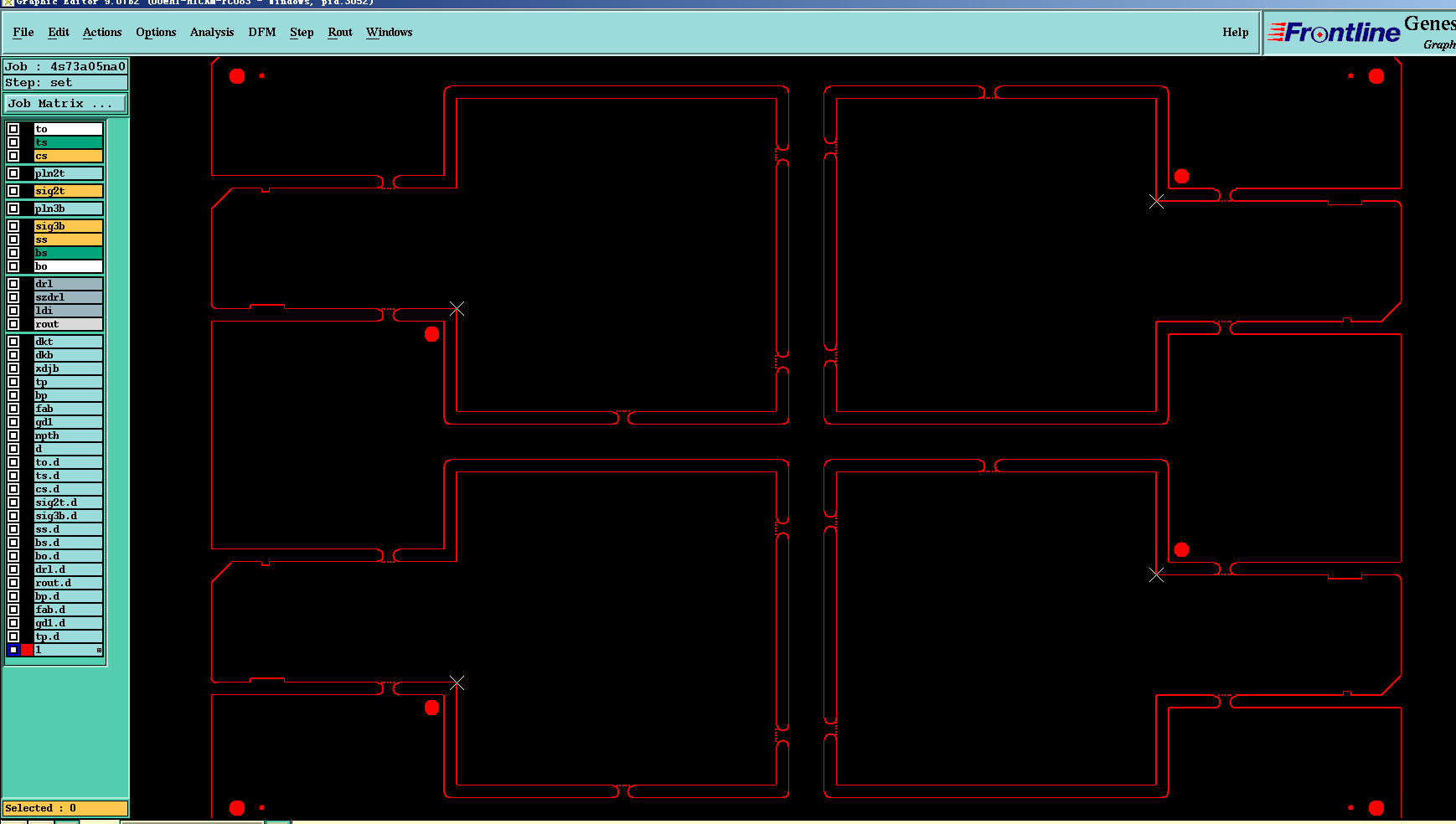Select the tp layer name

pyautogui.click(x=68, y=382)
